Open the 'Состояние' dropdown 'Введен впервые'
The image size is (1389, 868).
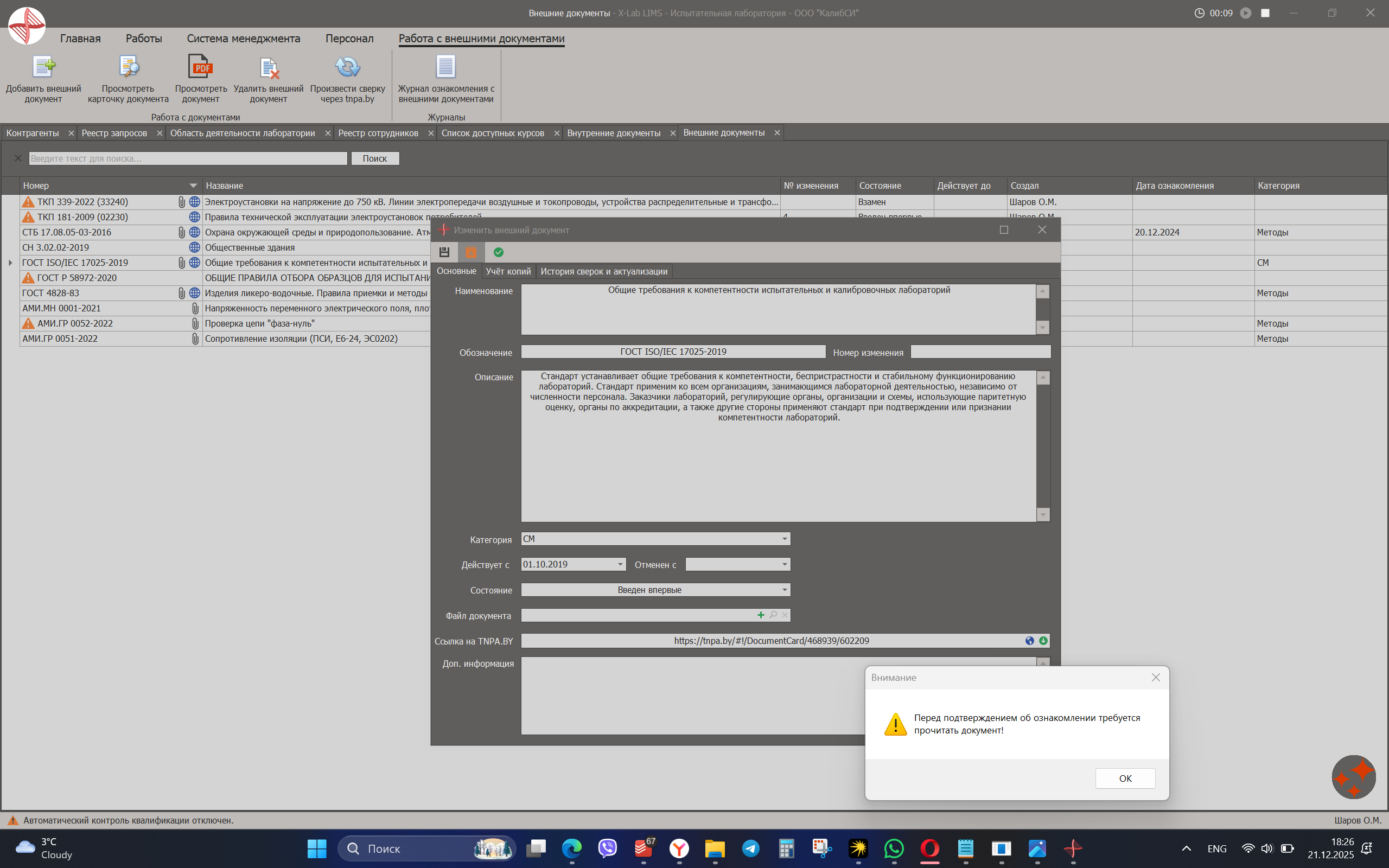coord(784,590)
